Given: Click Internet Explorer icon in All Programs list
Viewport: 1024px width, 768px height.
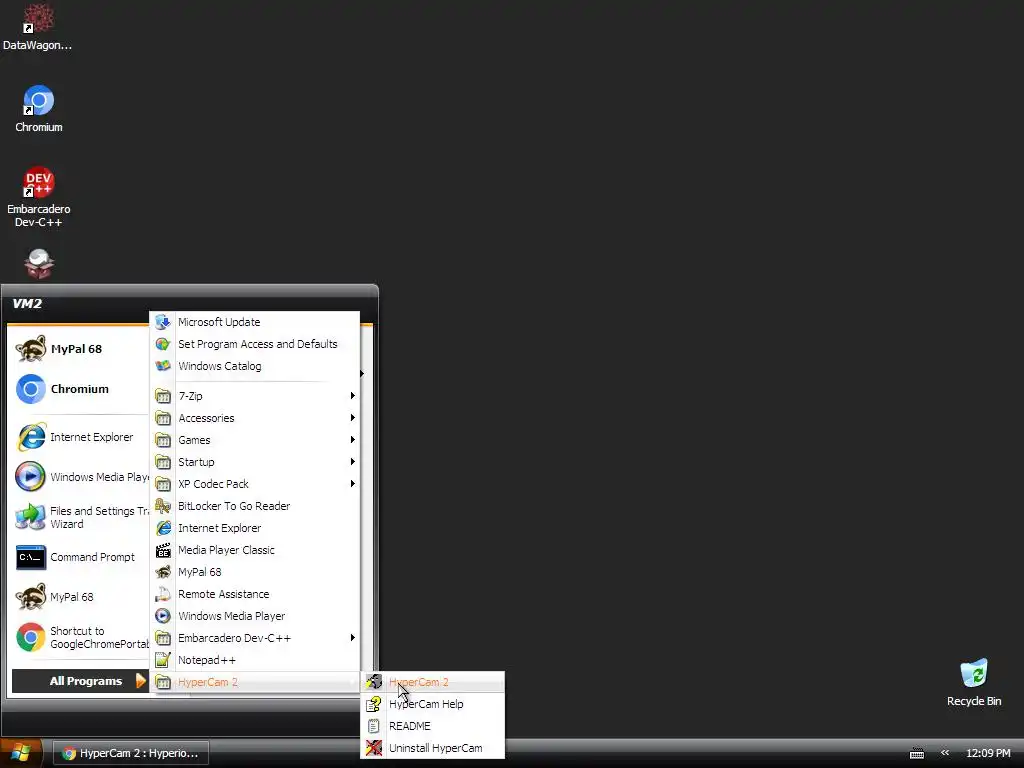Looking at the screenshot, I should pos(163,528).
